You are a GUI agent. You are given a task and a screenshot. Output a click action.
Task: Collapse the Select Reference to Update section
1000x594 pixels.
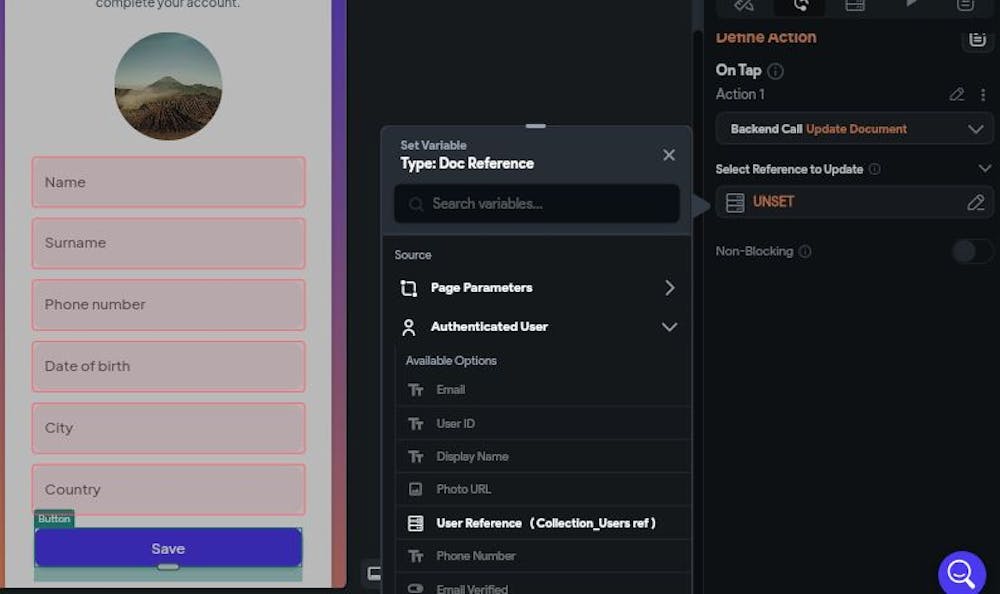click(x=984, y=168)
